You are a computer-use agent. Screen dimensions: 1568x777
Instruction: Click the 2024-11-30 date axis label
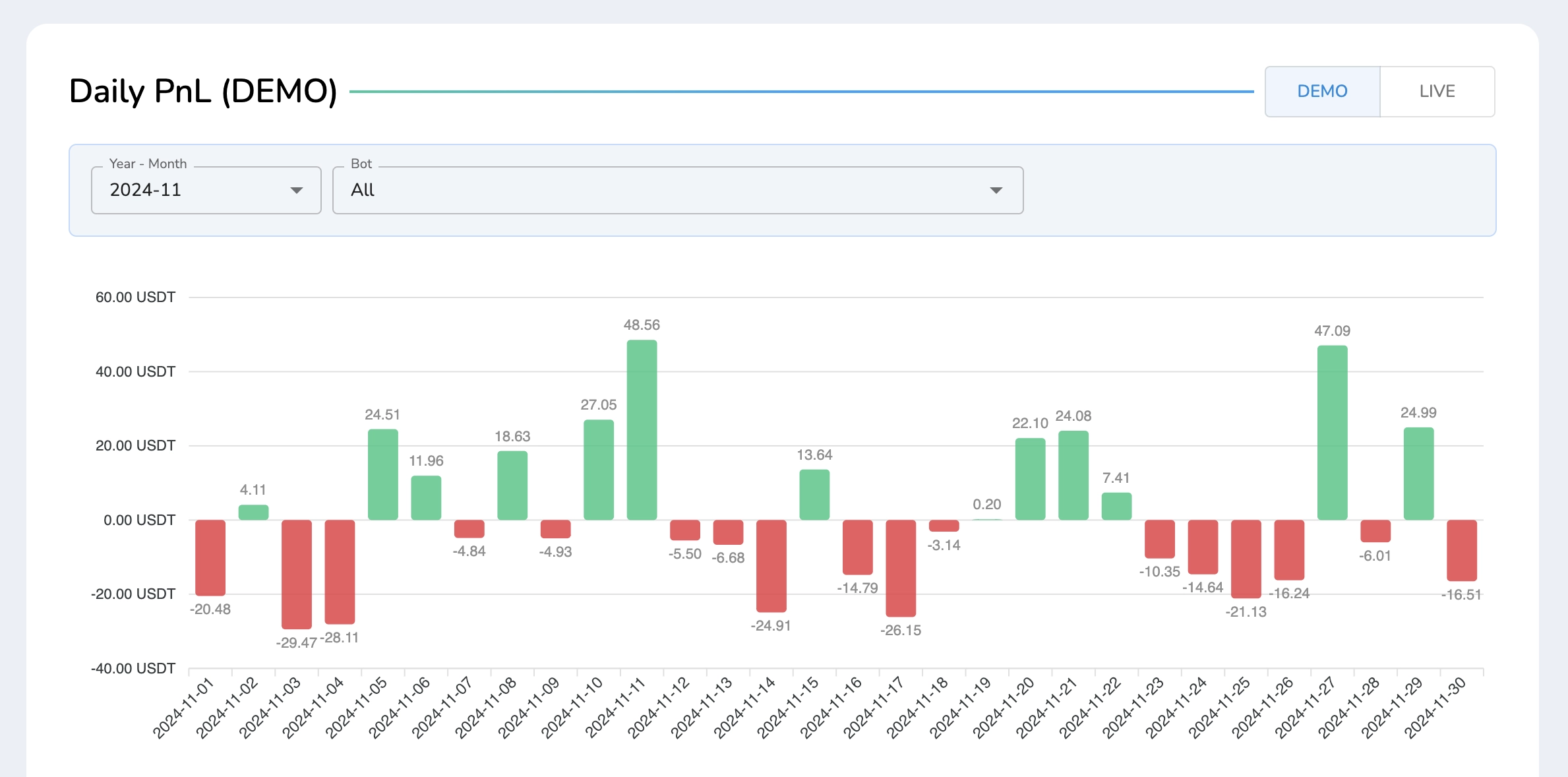click(1435, 708)
